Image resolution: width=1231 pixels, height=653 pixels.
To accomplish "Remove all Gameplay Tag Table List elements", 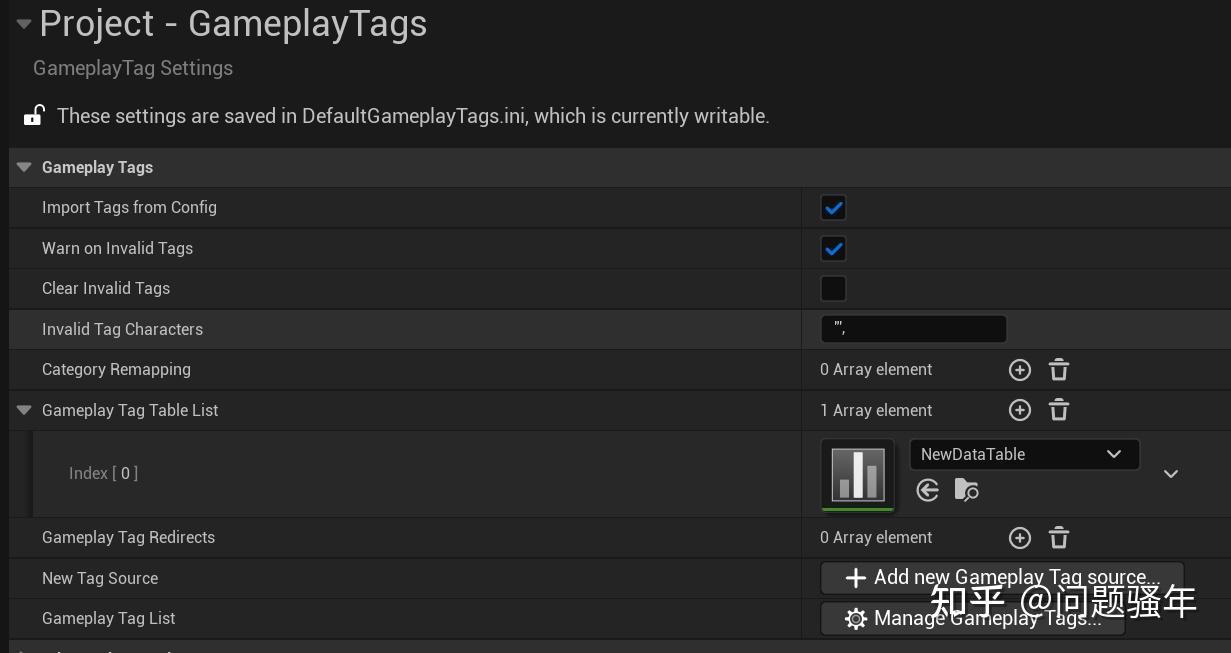I will 1059,410.
